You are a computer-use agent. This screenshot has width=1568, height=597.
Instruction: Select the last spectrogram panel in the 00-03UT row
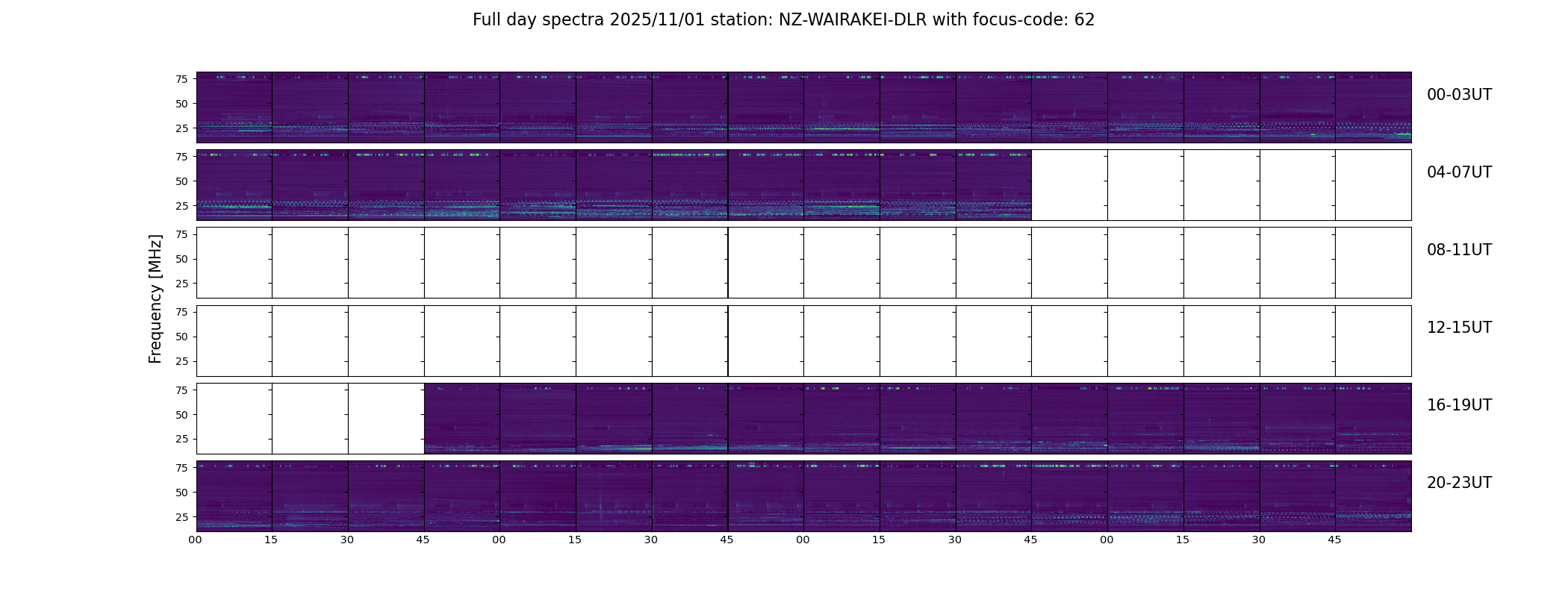click(1373, 107)
